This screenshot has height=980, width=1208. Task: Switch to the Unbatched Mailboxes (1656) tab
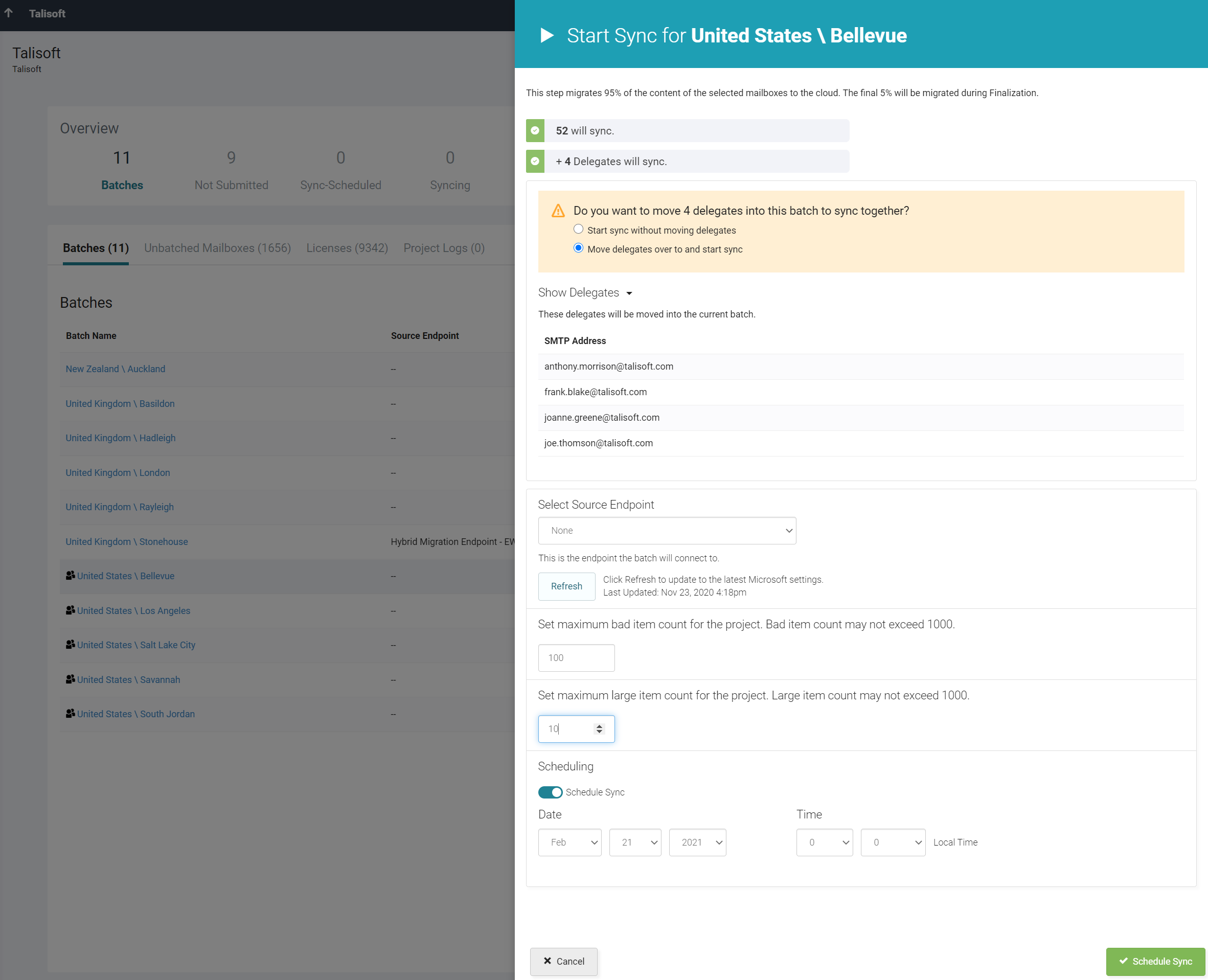[x=217, y=248]
